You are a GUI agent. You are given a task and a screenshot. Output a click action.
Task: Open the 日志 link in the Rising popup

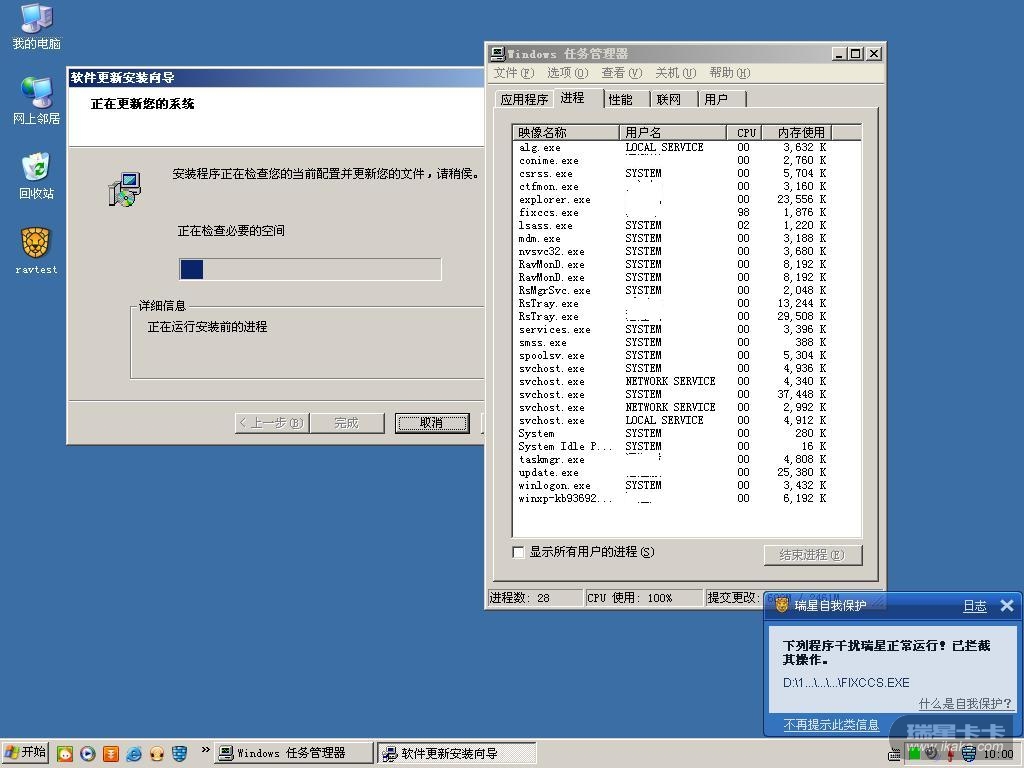click(x=975, y=606)
